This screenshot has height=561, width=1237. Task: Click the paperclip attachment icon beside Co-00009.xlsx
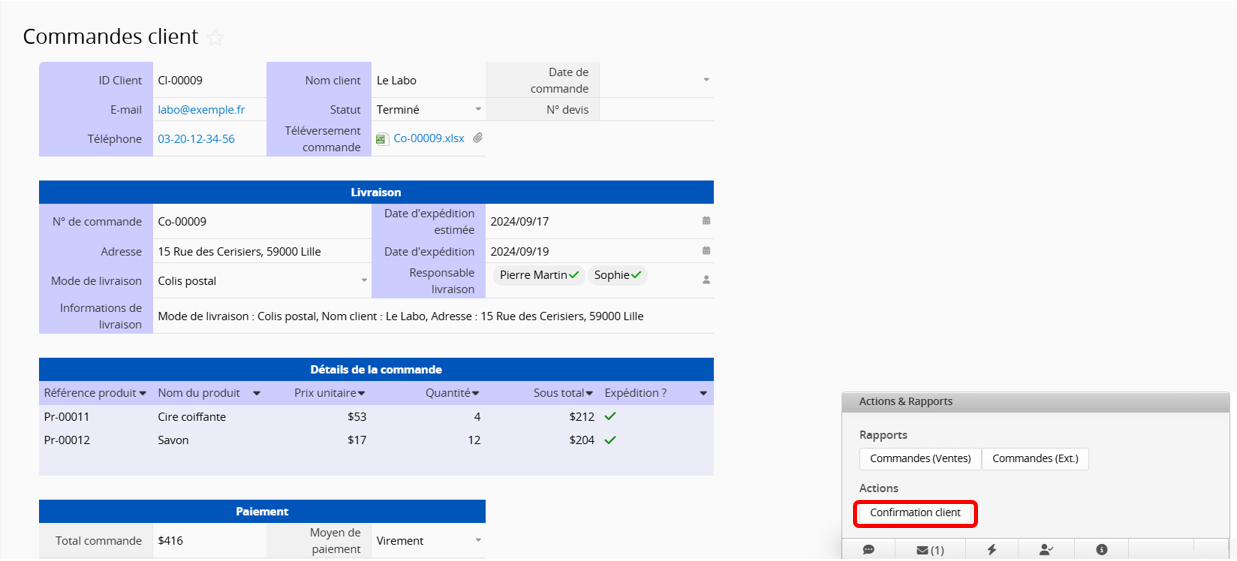[478, 138]
